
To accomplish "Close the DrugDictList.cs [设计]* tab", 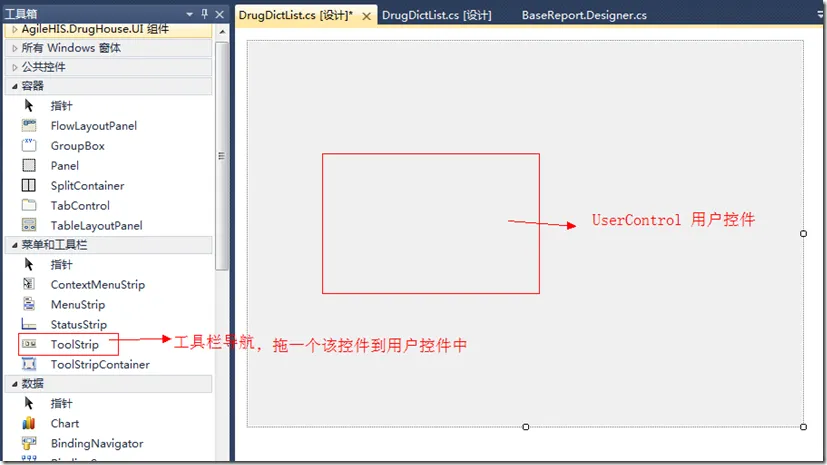I will (367, 16).
